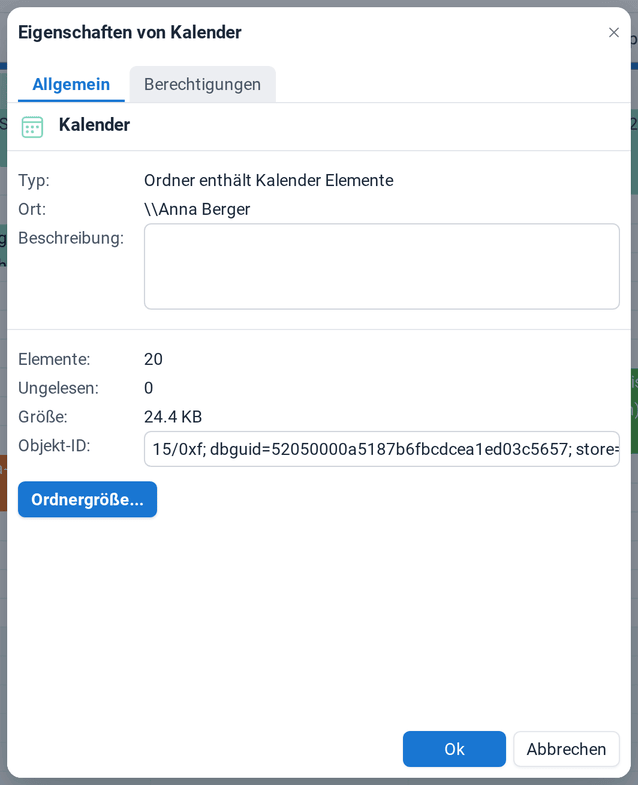Click the 'Ort:' label
Viewport: 638px width, 785px height.
tap(32, 209)
